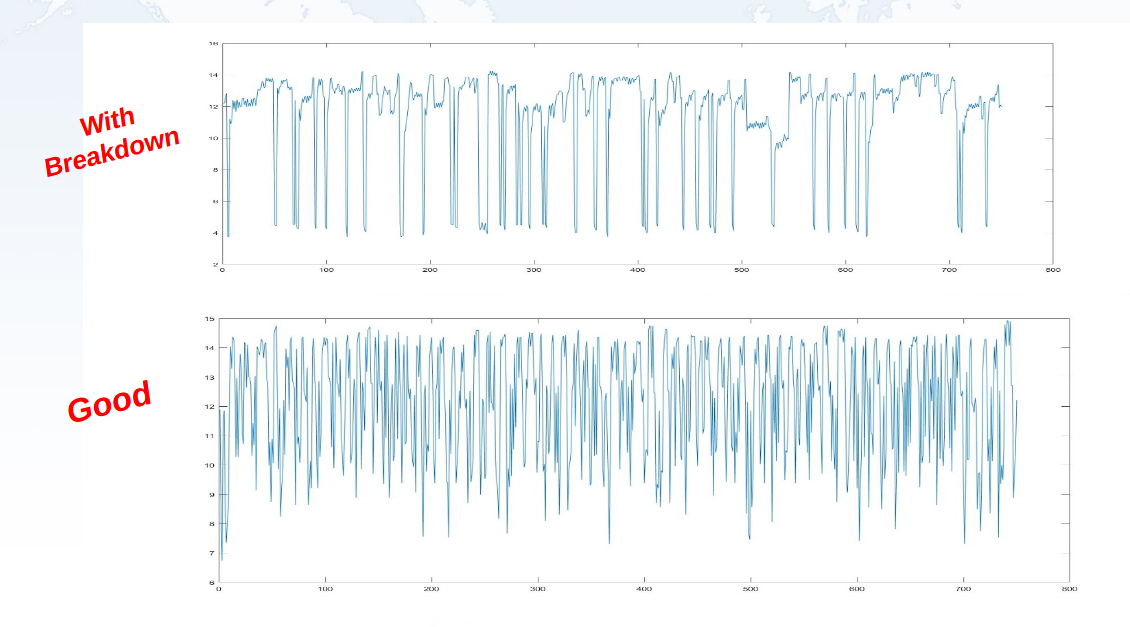Screen dimensions: 1130x627
Task: Click x-axis tick 800 on the bottom chart
Action: click(x=1069, y=589)
